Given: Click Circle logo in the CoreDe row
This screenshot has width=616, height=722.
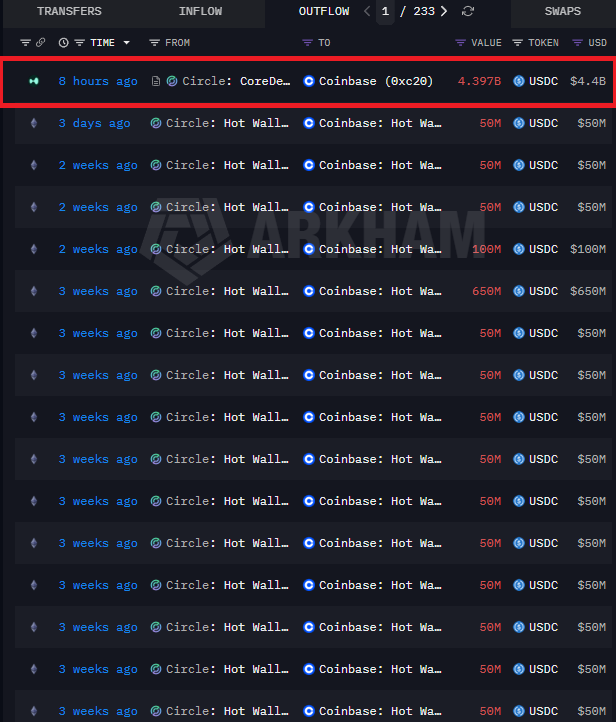Looking at the screenshot, I should click(172, 81).
